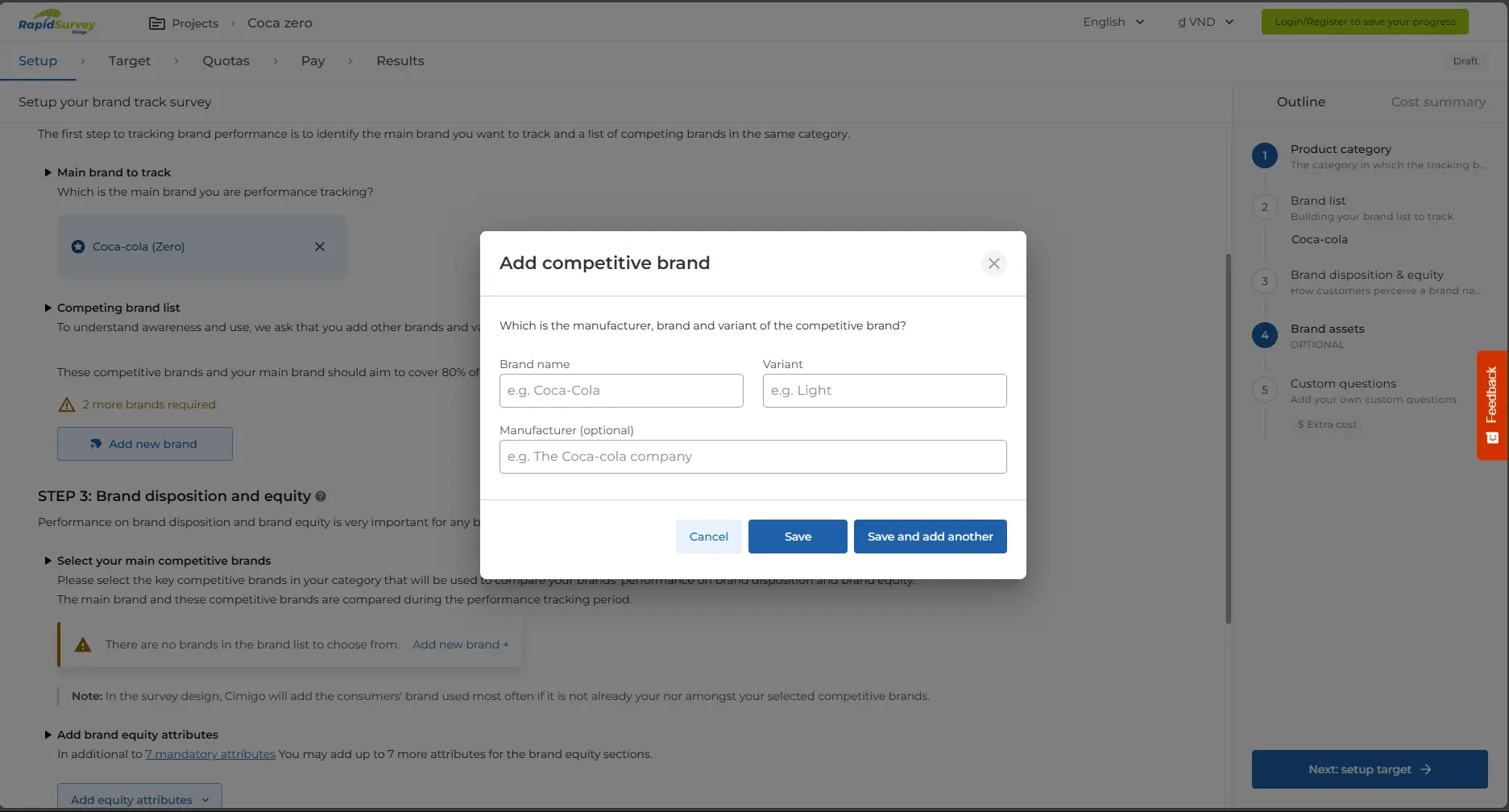Viewport: 1509px width, 812px height.
Task: Expand the Add equity attributes dropdown
Action: (139, 799)
